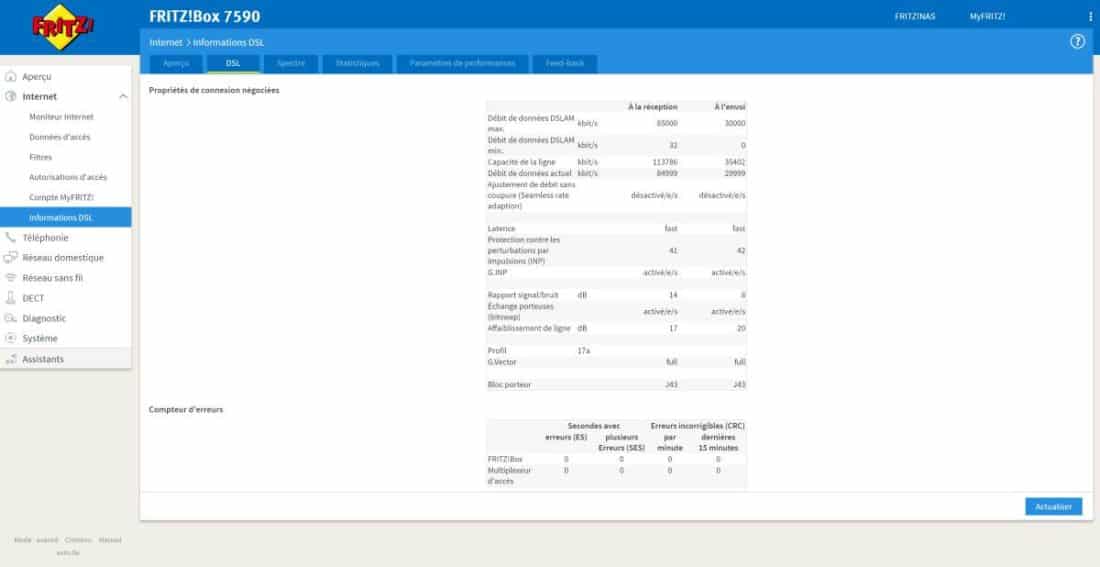
Task: Click the 'Affaiblissement de ligne' row label
Action: tap(530, 328)
